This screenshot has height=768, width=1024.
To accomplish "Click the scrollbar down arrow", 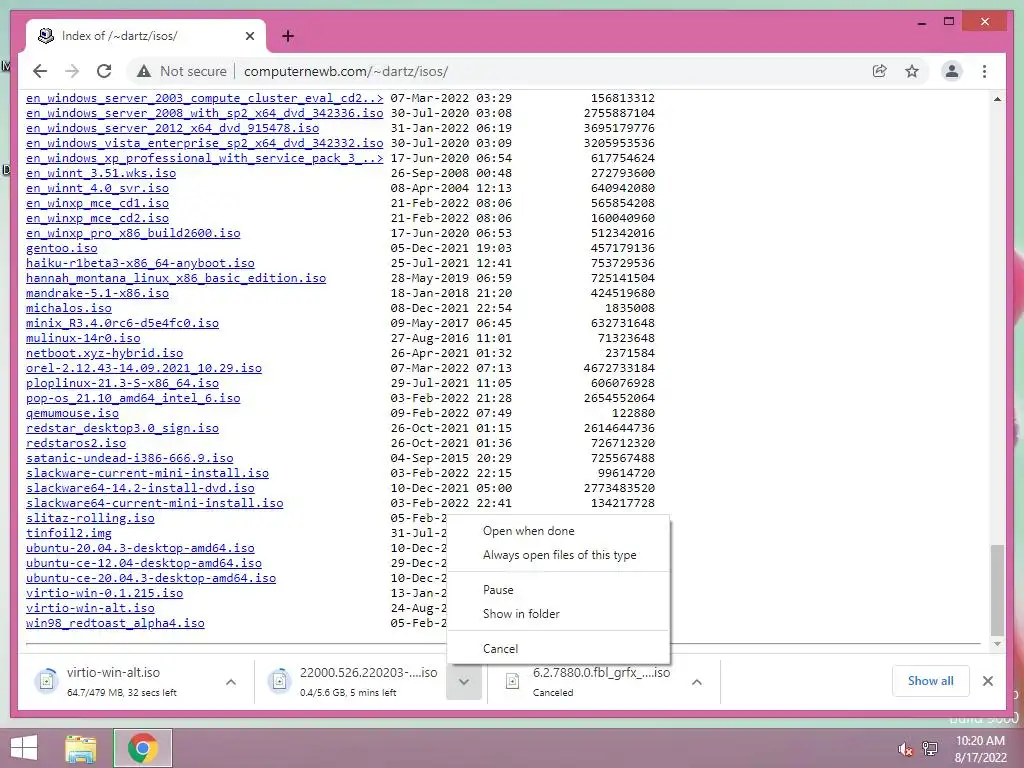I will [x=997, y=645].
